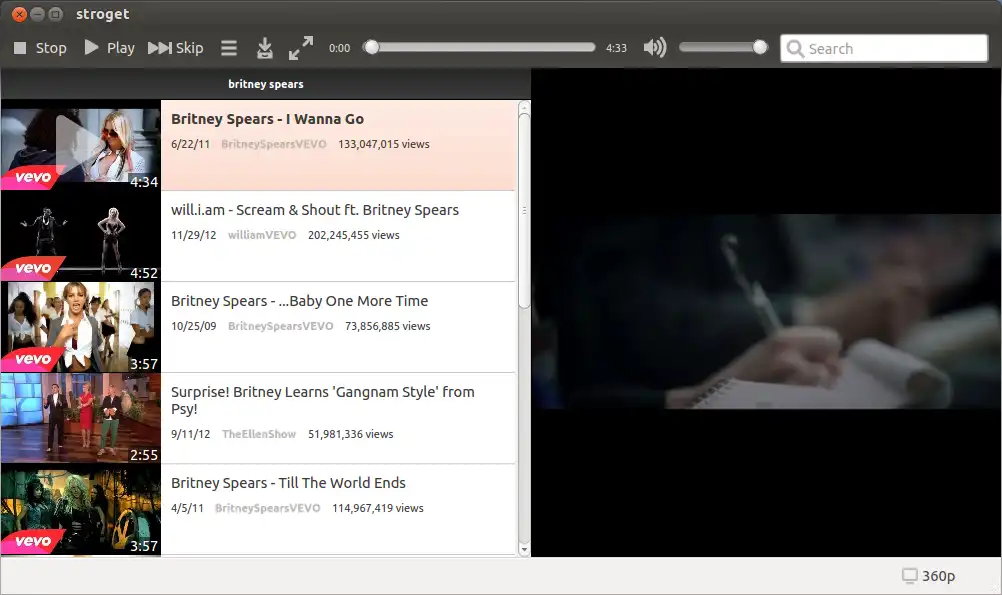The height and width of the screenshot is (595, 1002).
Task: Click the scrollbar down arrow
Action: tap(524, 550)
